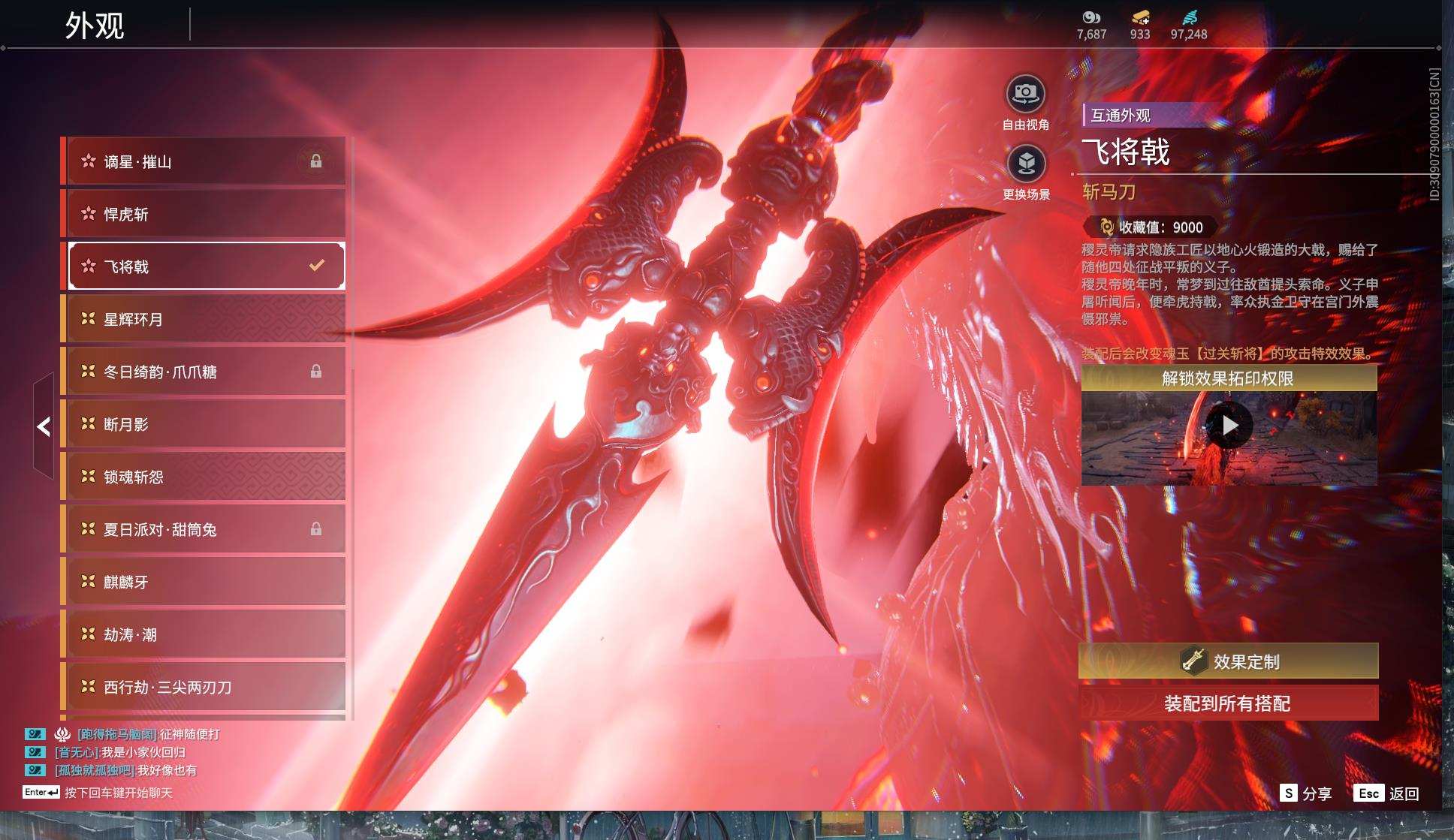Click the player name 音无心 in chat

[77, 752]
